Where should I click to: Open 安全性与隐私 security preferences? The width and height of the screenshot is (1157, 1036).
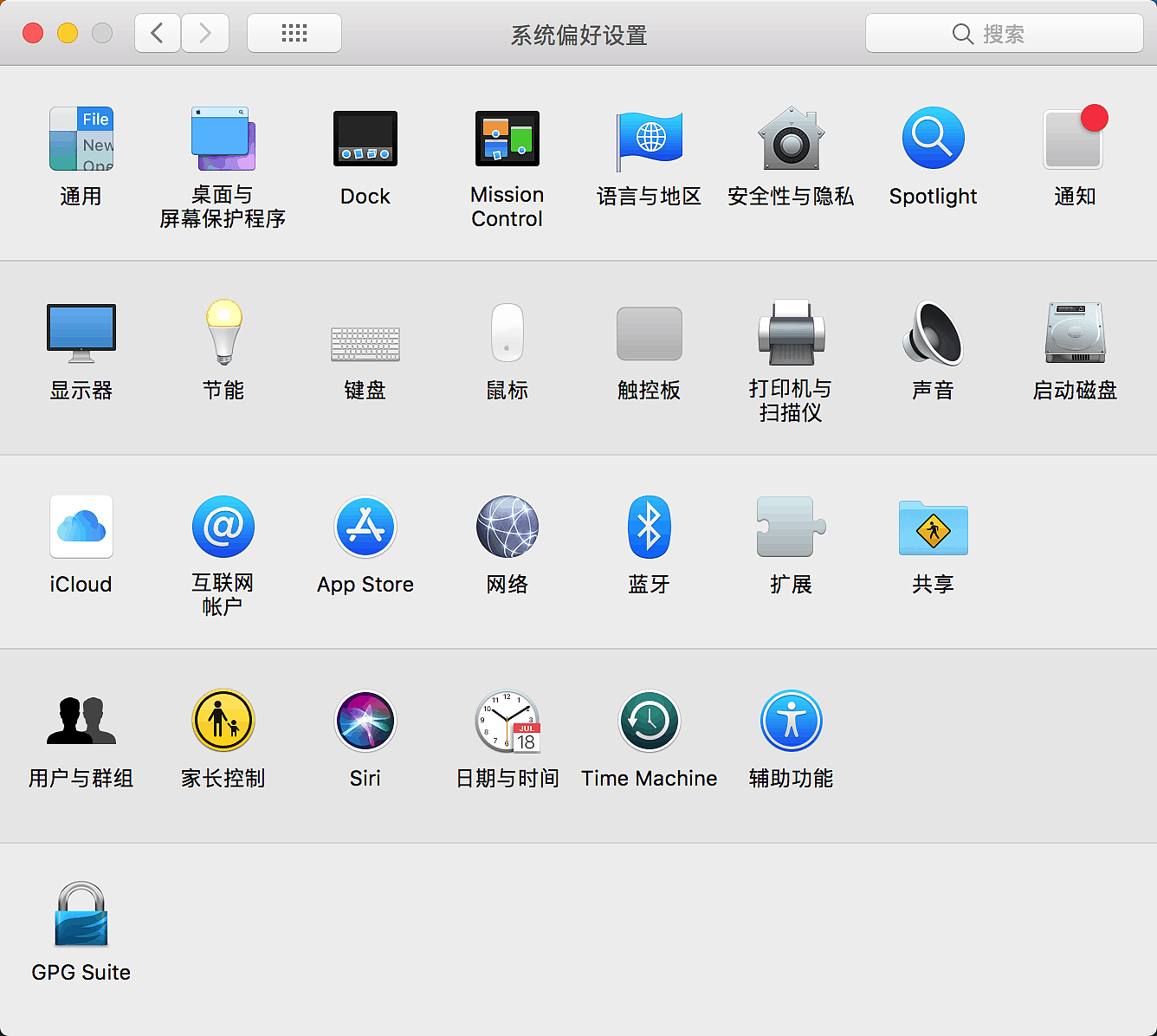click(791, 139)
